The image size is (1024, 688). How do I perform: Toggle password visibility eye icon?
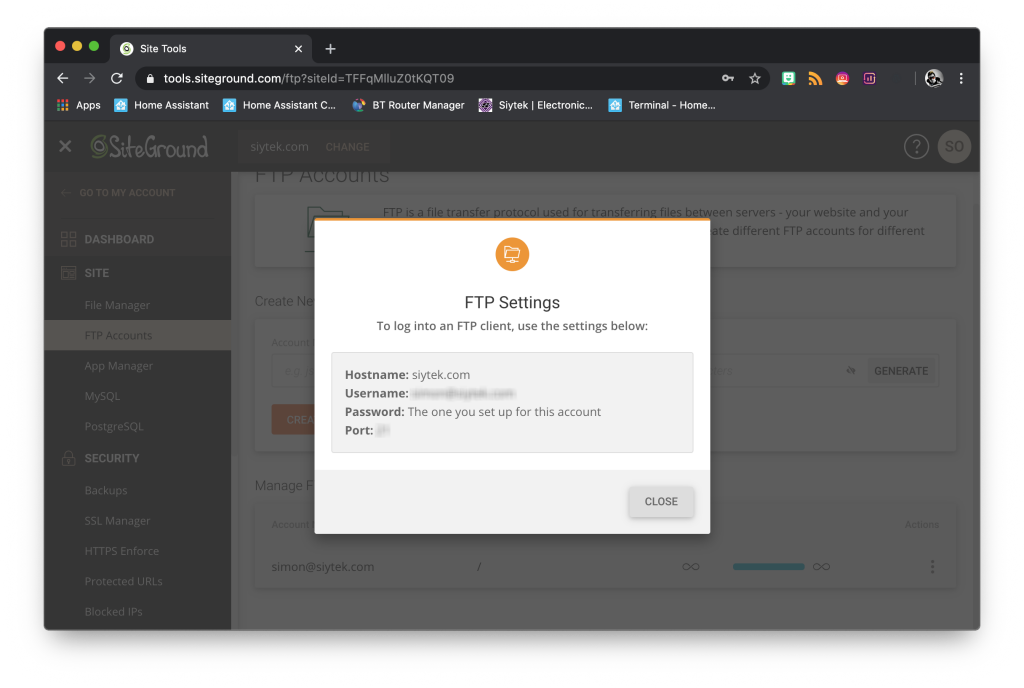click(x=851, y=371)
